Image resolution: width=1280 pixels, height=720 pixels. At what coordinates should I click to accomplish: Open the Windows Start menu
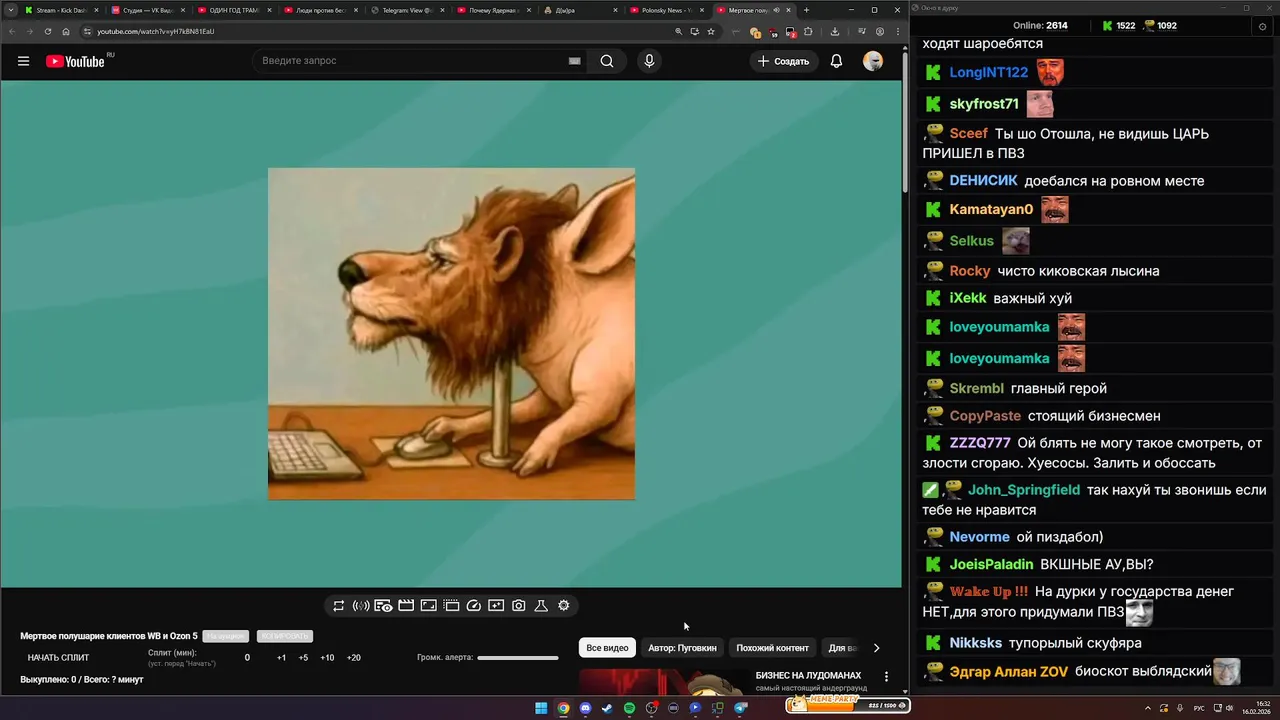[x=541, y=708]
